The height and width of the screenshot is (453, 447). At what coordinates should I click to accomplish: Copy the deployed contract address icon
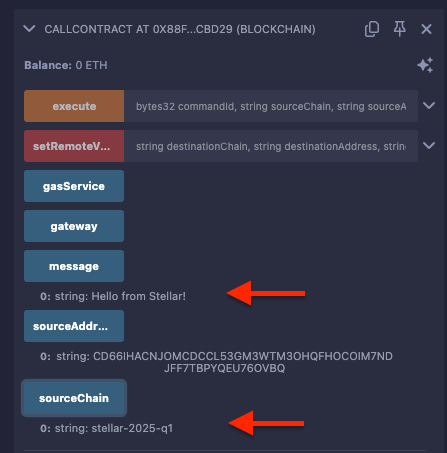click(372, 29)
